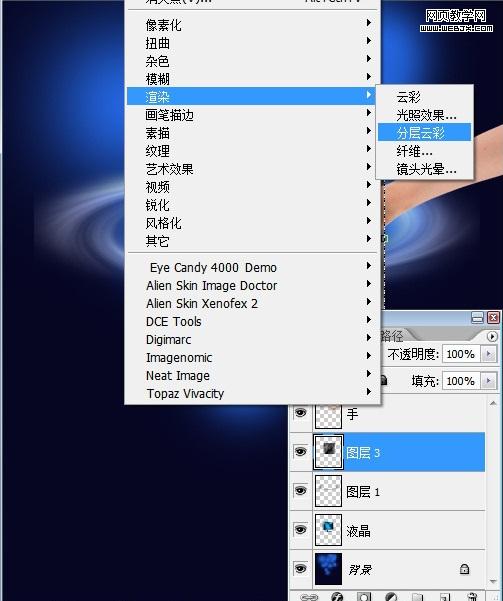Expand the 艺术效果 submenu arrow
Screen dimensions: 503x601
[369, 167]
